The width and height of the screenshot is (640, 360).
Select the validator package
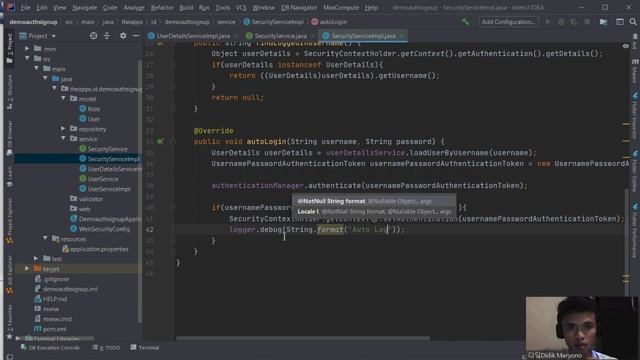click(91, 199)
